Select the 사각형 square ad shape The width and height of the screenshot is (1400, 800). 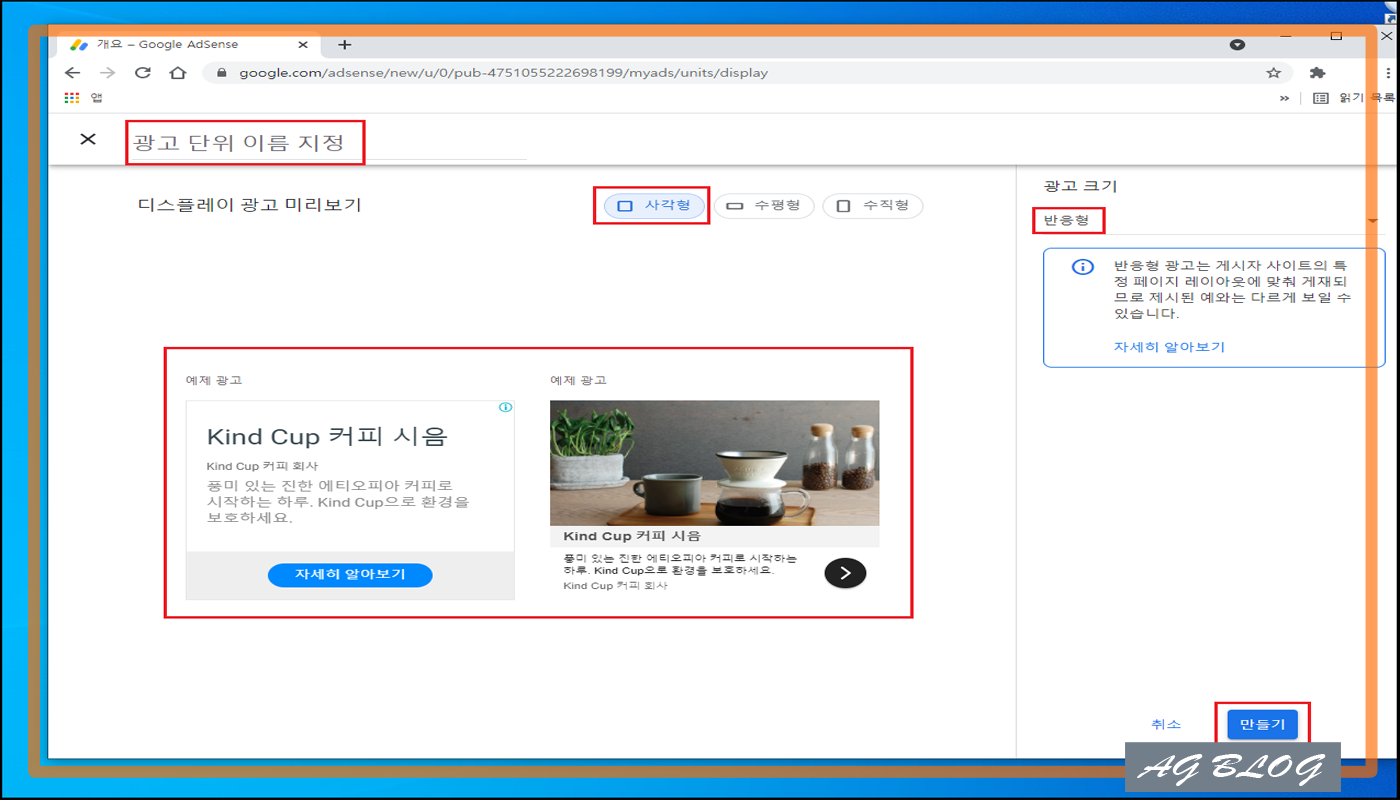click(655, 205)
